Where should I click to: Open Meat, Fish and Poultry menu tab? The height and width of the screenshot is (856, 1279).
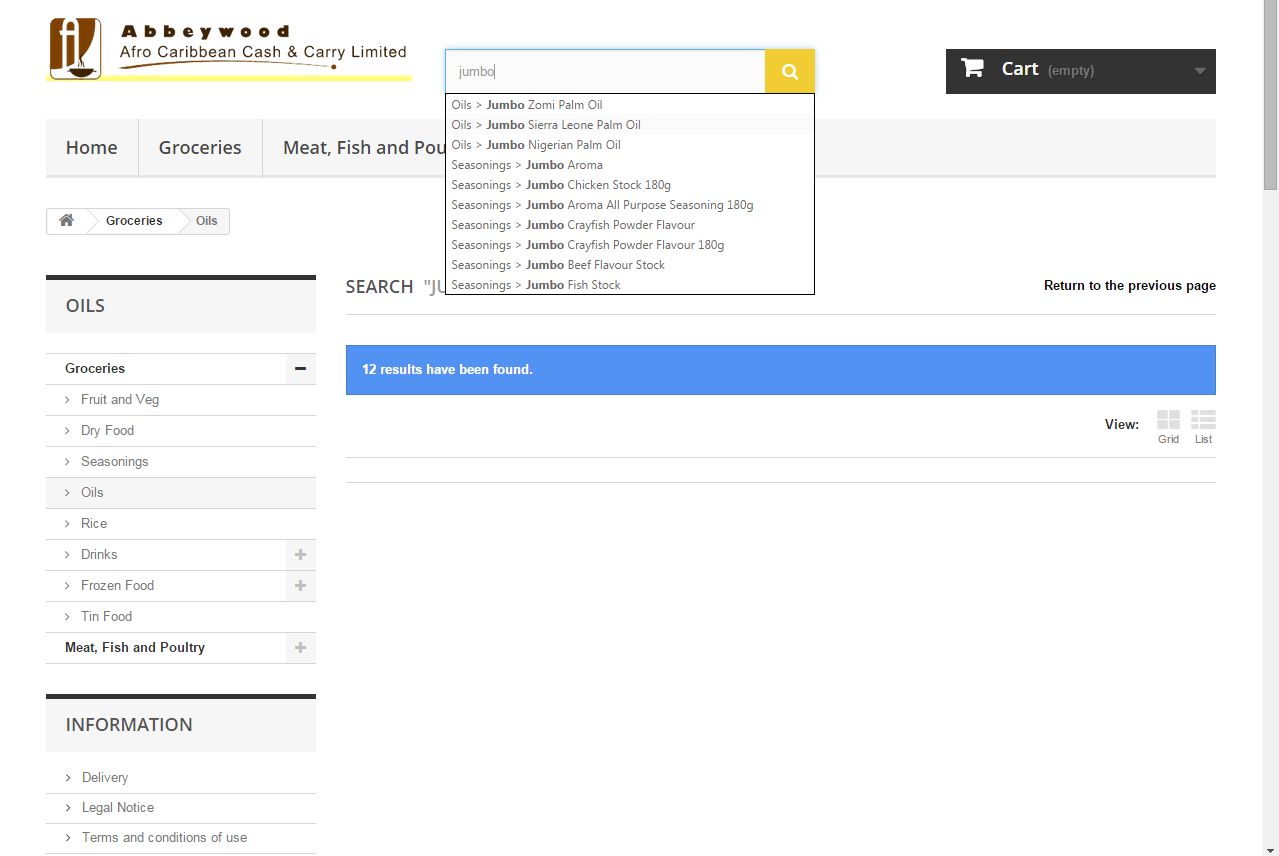tap(364, 147)
